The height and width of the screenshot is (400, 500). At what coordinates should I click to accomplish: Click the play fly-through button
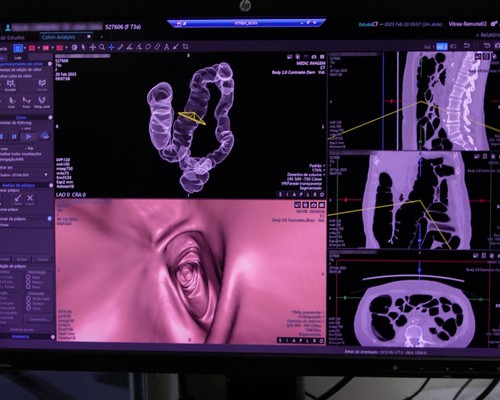point(29,136)
